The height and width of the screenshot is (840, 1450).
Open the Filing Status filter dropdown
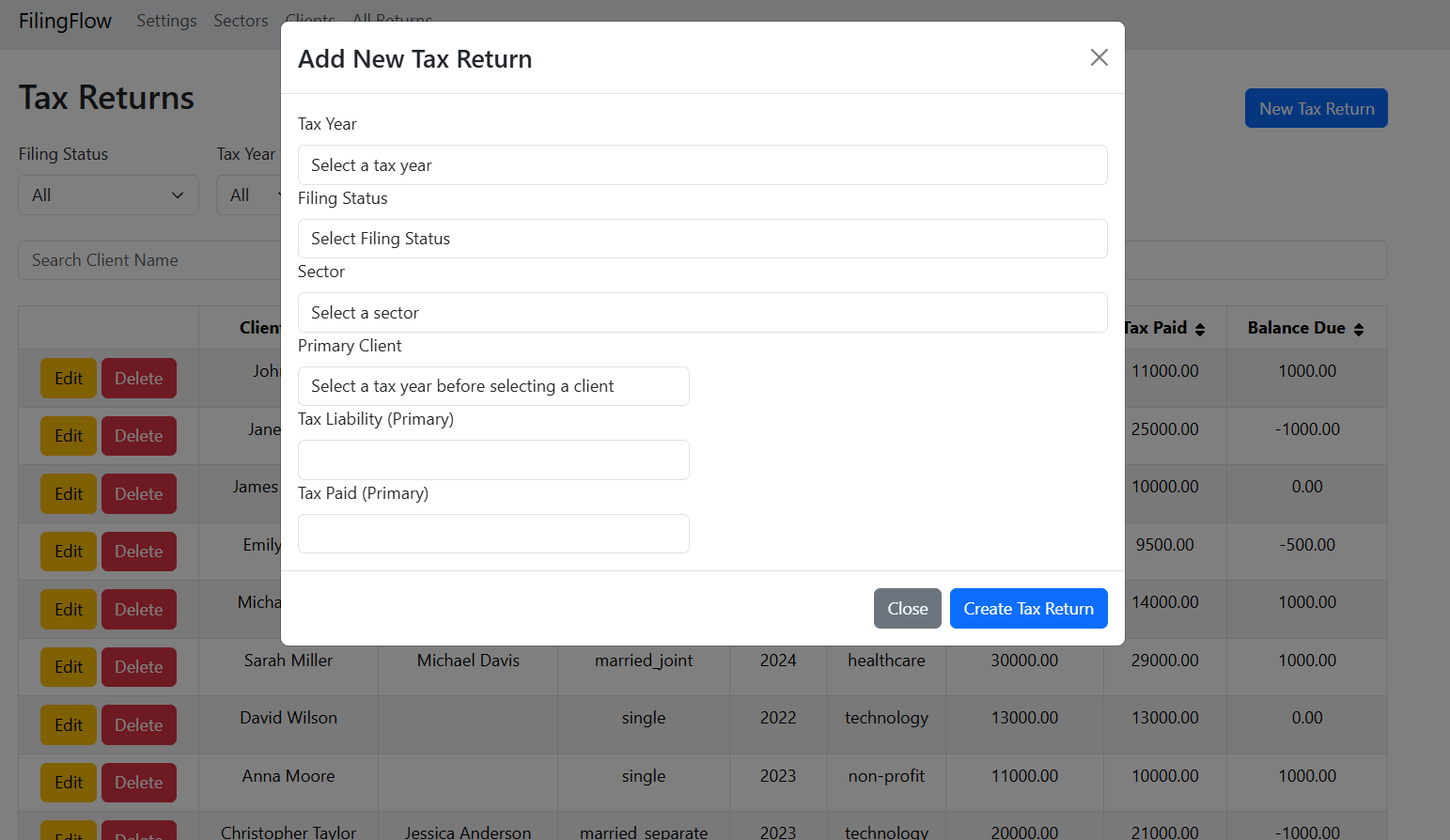coord(108,195)
